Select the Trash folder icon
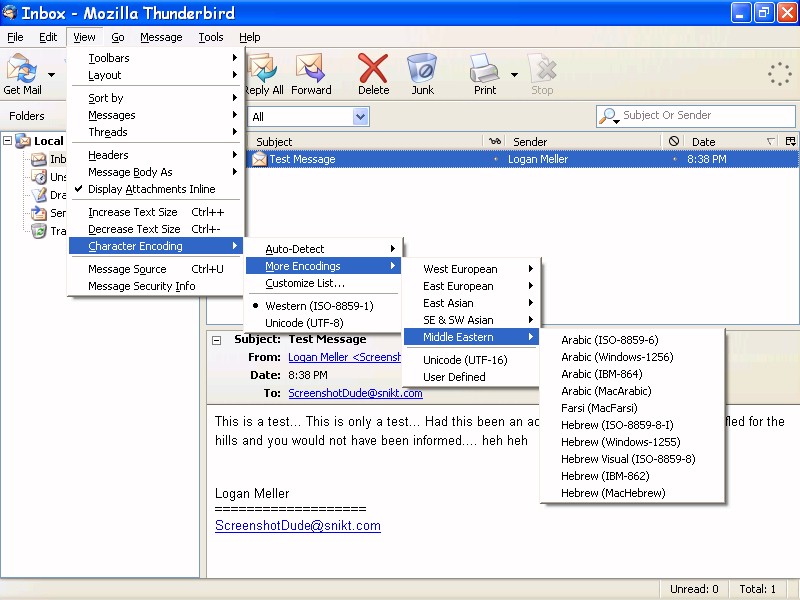Screen dimensions: 800x600 coord(39,231)
